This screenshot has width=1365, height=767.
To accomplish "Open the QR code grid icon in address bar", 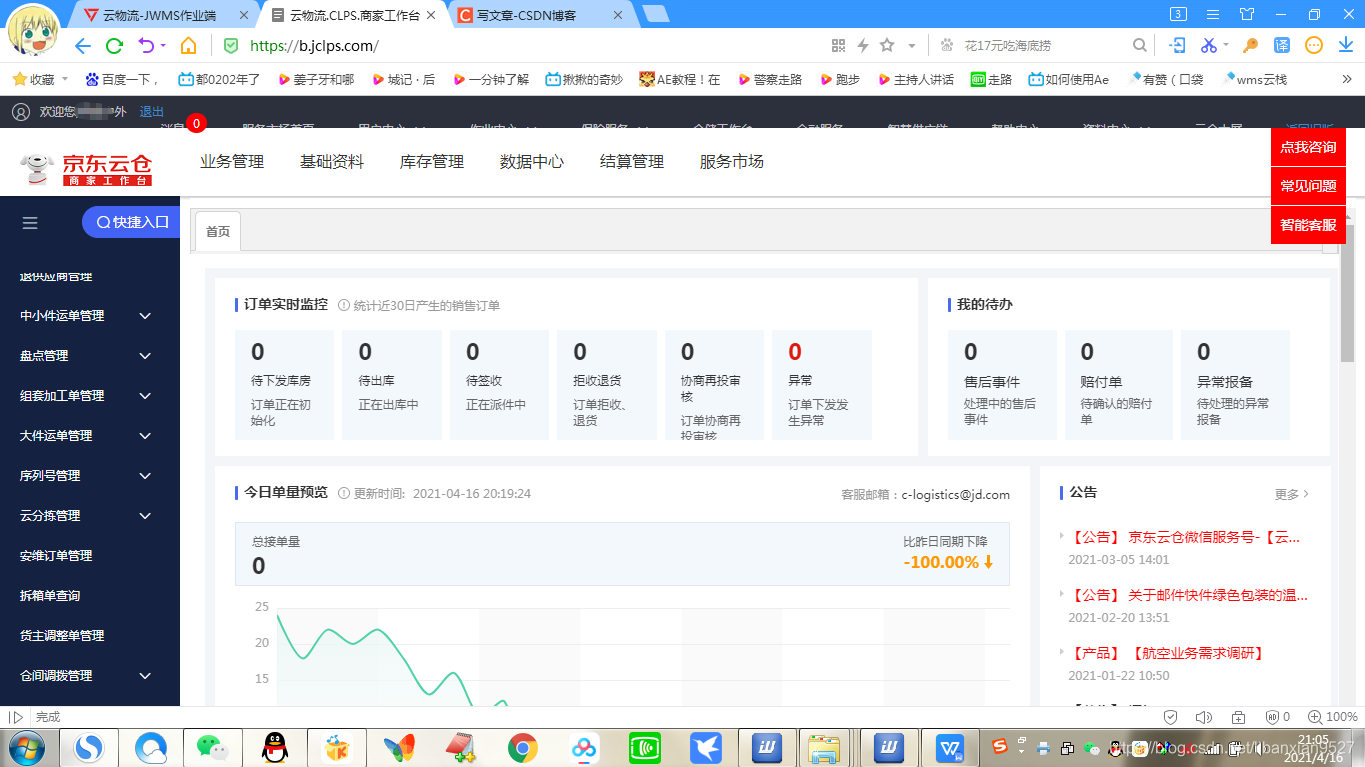I will pyautogui.click(x=839, y=46).
